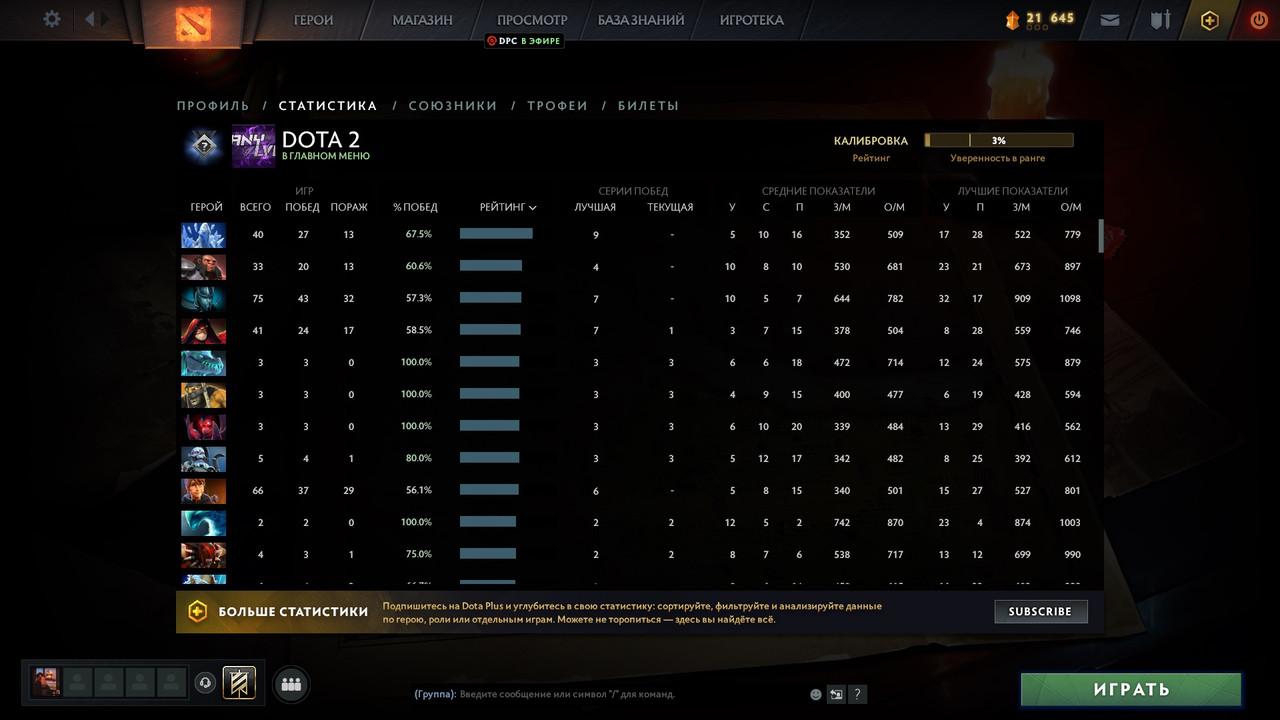Image resolution: width=1280 pixels, height=720 pixels.
Task: Click the КАЛИБРОВКА rating label
Action: [x=871, y=141]
